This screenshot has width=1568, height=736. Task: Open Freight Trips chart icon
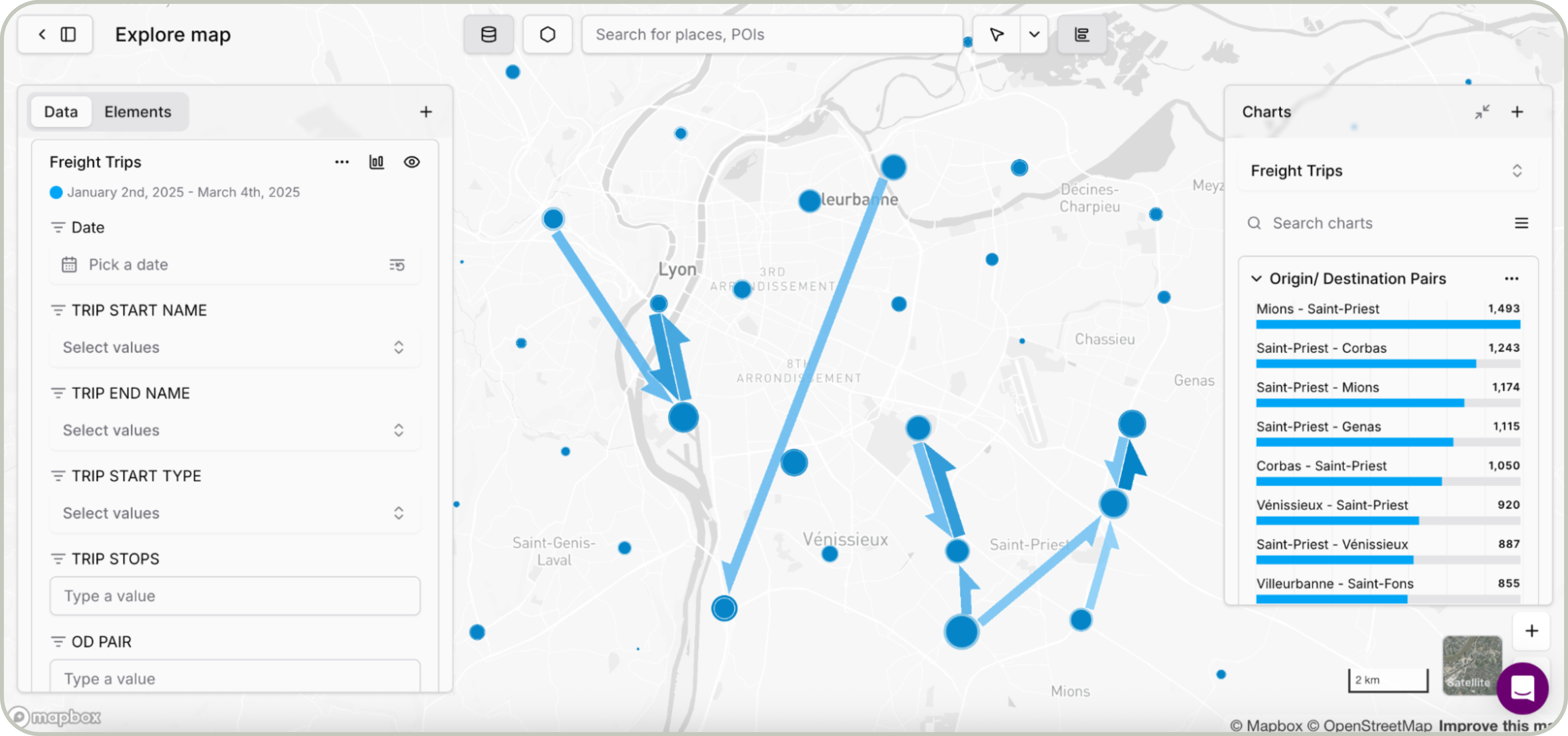tap(377, 162)
